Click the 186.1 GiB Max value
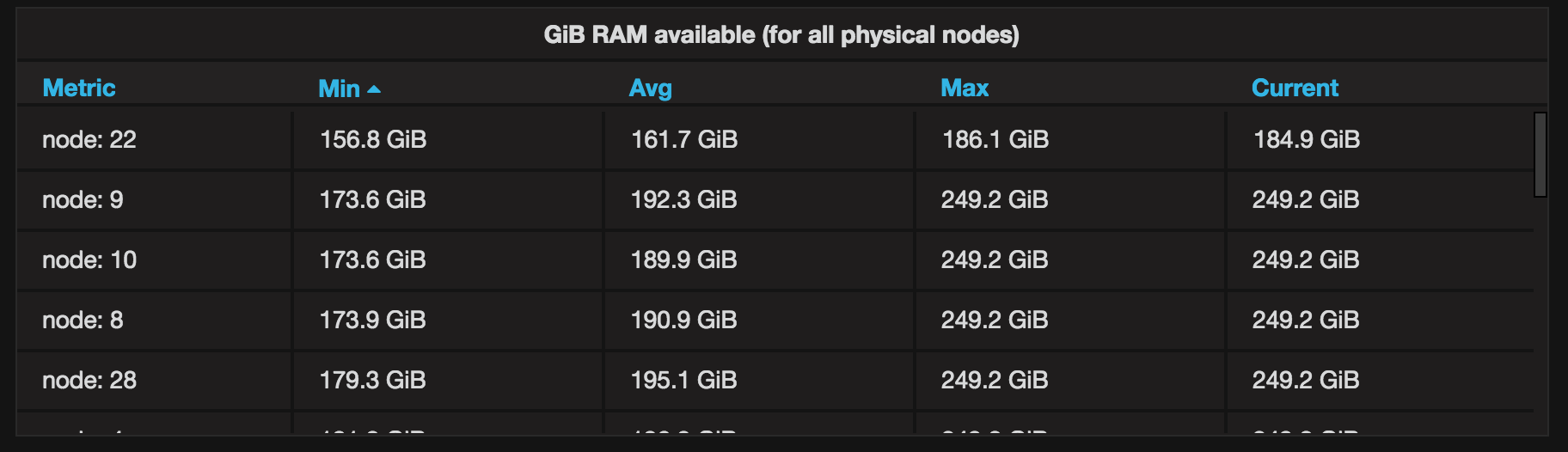Viewport: 1568px width, 452px height. [995, 140]
